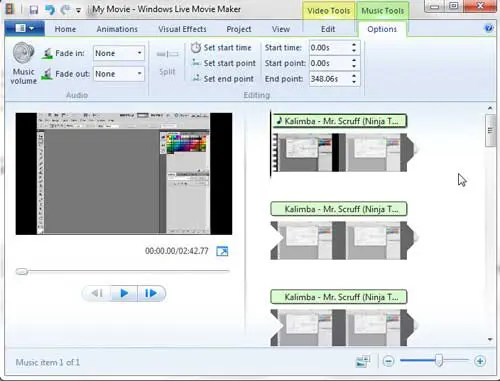Click the zoom out minus icon
The height and width of the screenshot is (381, 500).
(x=388, y=361)
